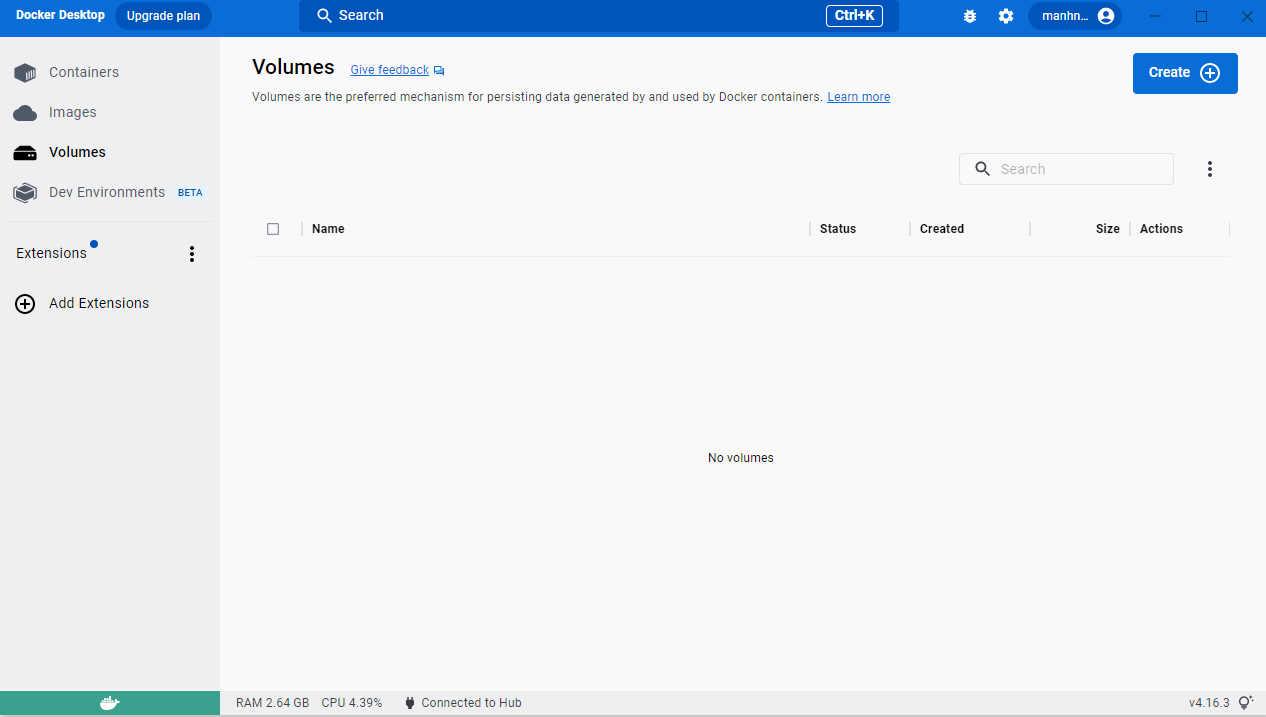Click the Docker whale status icon
1266x717 pixels.
(x=110, y=703)
